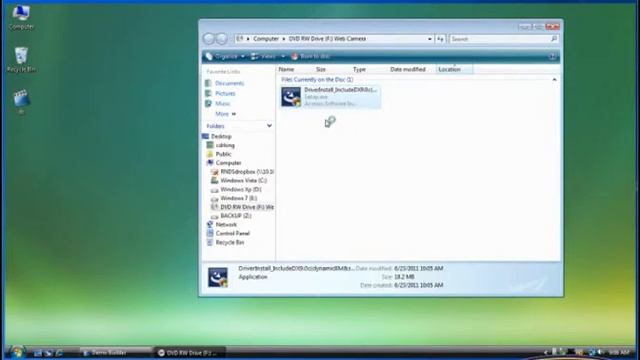Click the Help question mark icon
The image size is (640, 360).
552,57
